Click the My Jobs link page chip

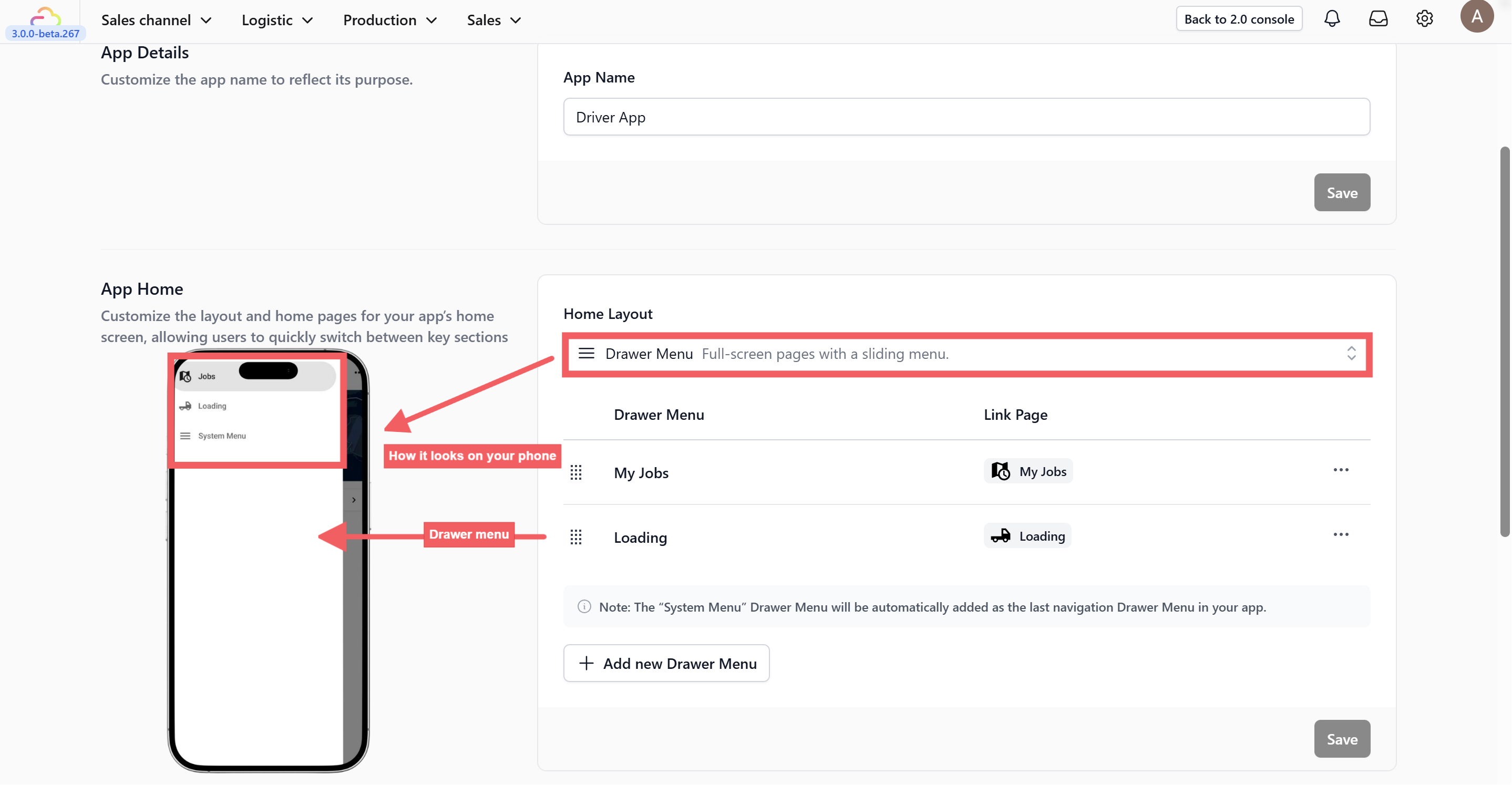1028,471
